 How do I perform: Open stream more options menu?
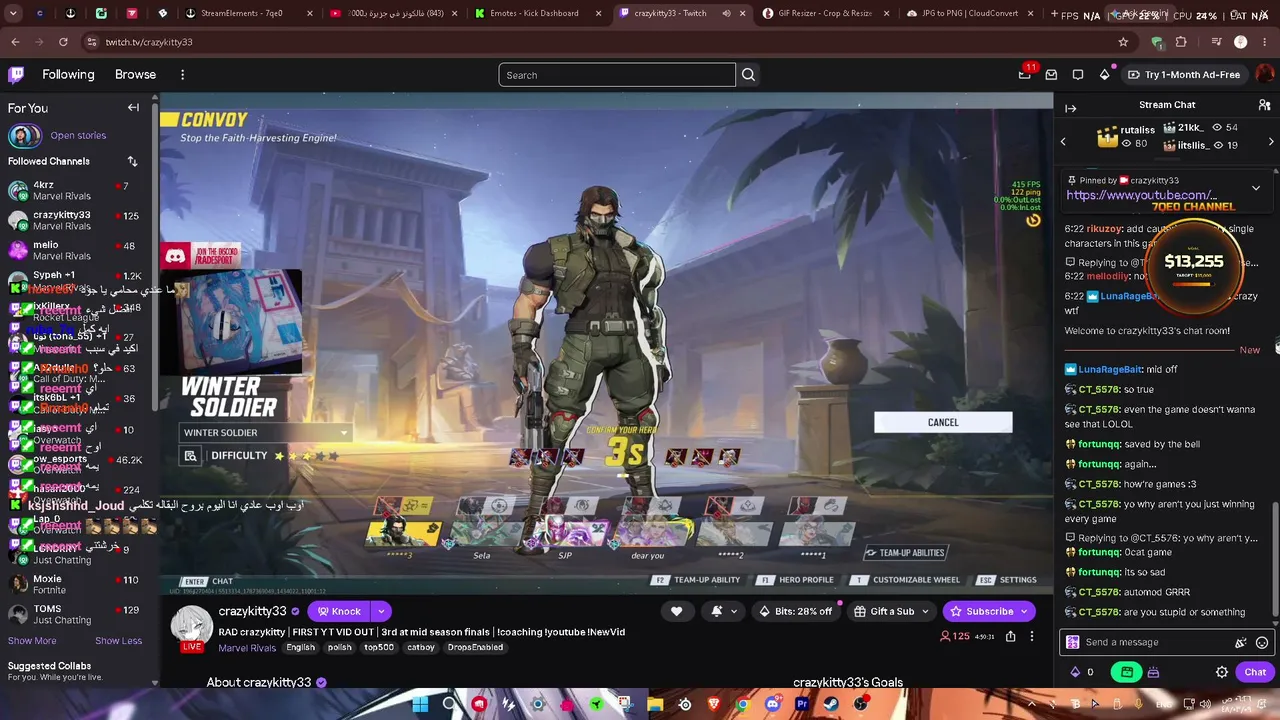pyautogui.click(x=1032, y=636)
